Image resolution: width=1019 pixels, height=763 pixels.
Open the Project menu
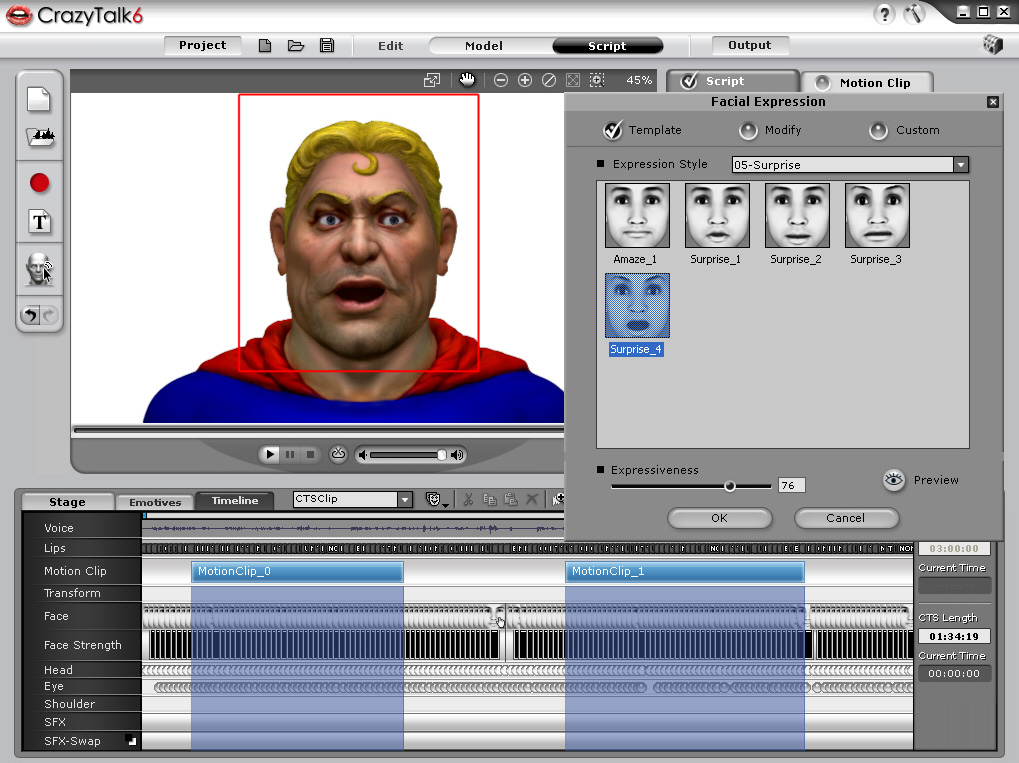(x=203, y=45)
